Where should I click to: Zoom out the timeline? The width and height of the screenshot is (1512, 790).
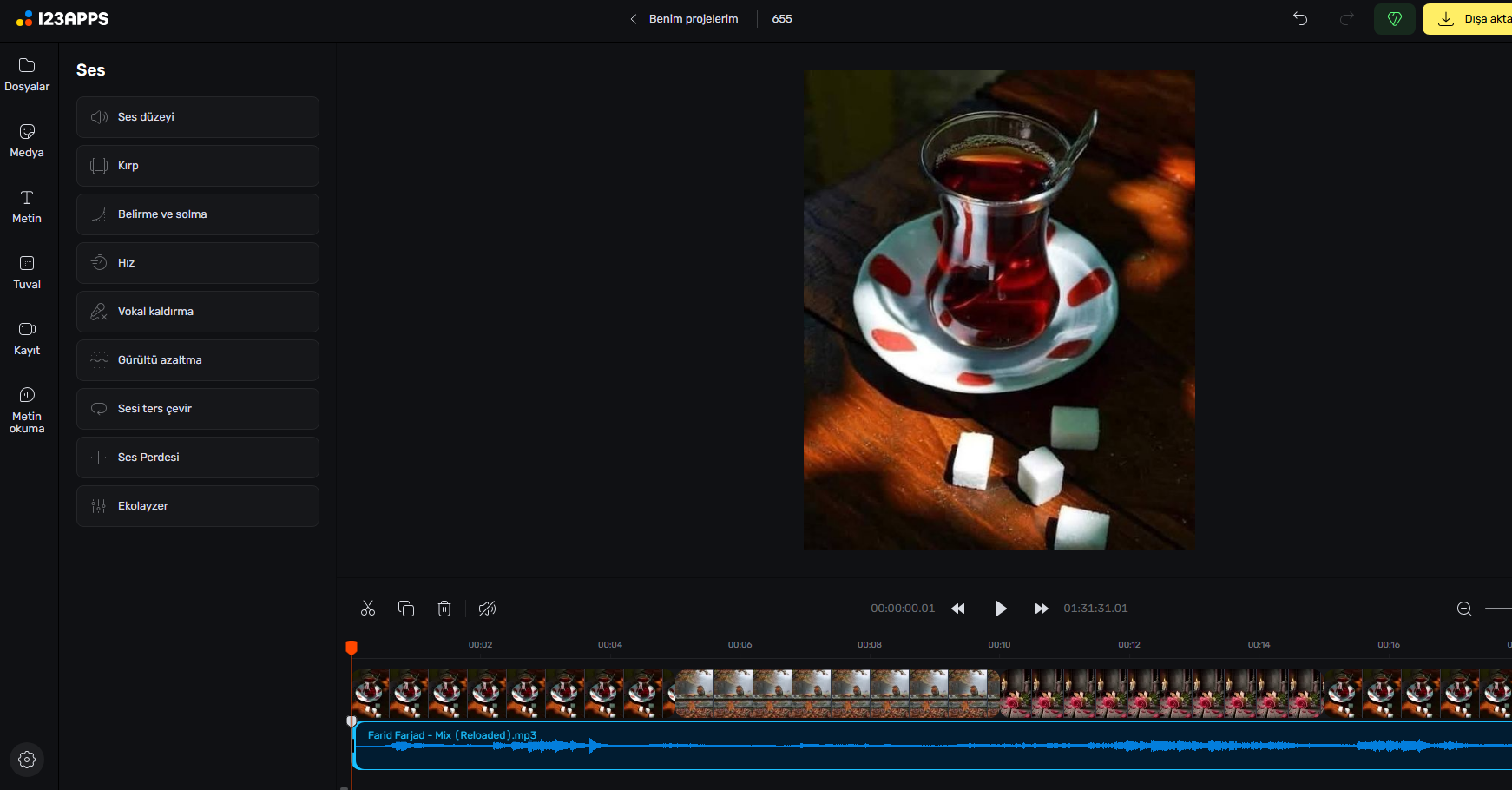click(x=1464, y=609)
